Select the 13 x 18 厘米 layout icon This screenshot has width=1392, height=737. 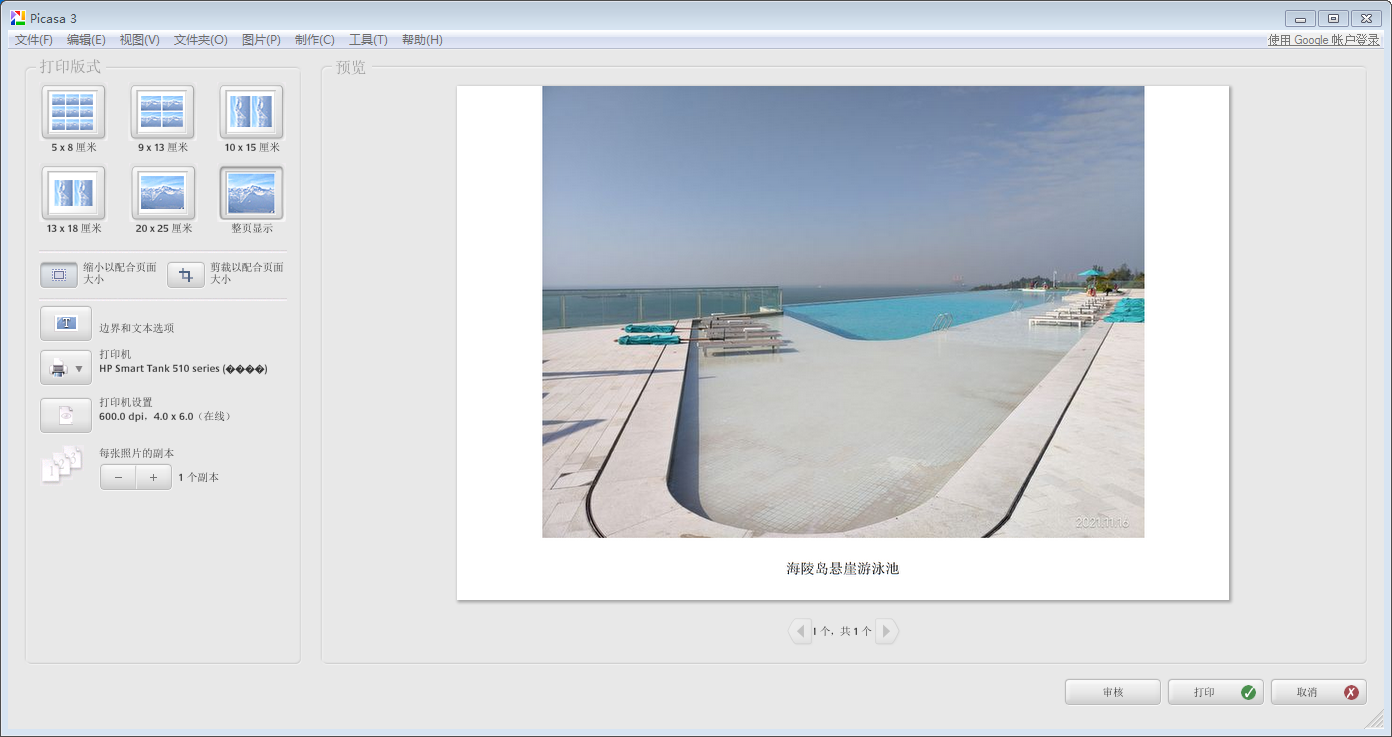point(73,192)
